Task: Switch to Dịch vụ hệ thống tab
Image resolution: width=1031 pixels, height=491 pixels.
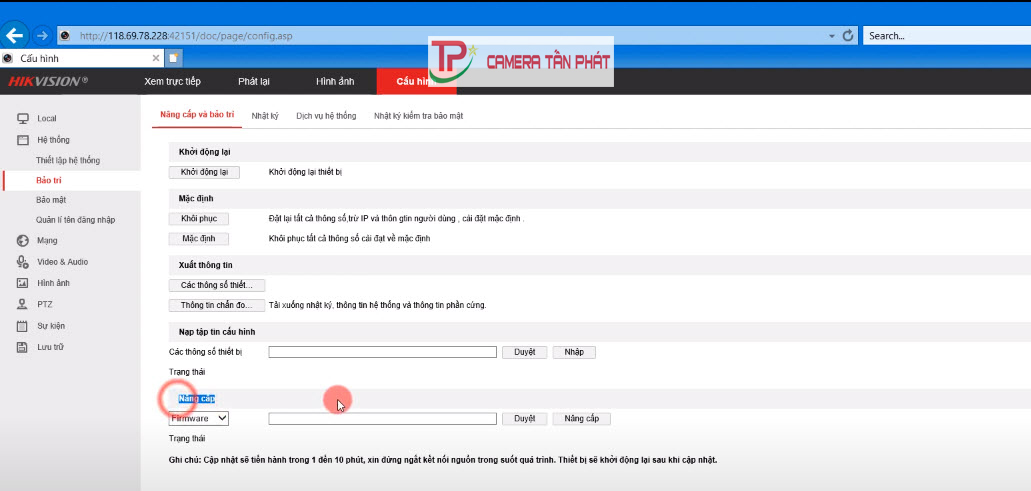Action: 326,116
